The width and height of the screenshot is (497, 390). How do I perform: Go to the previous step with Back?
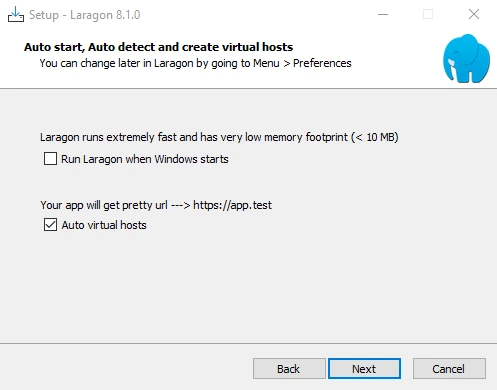coord(289,369)
